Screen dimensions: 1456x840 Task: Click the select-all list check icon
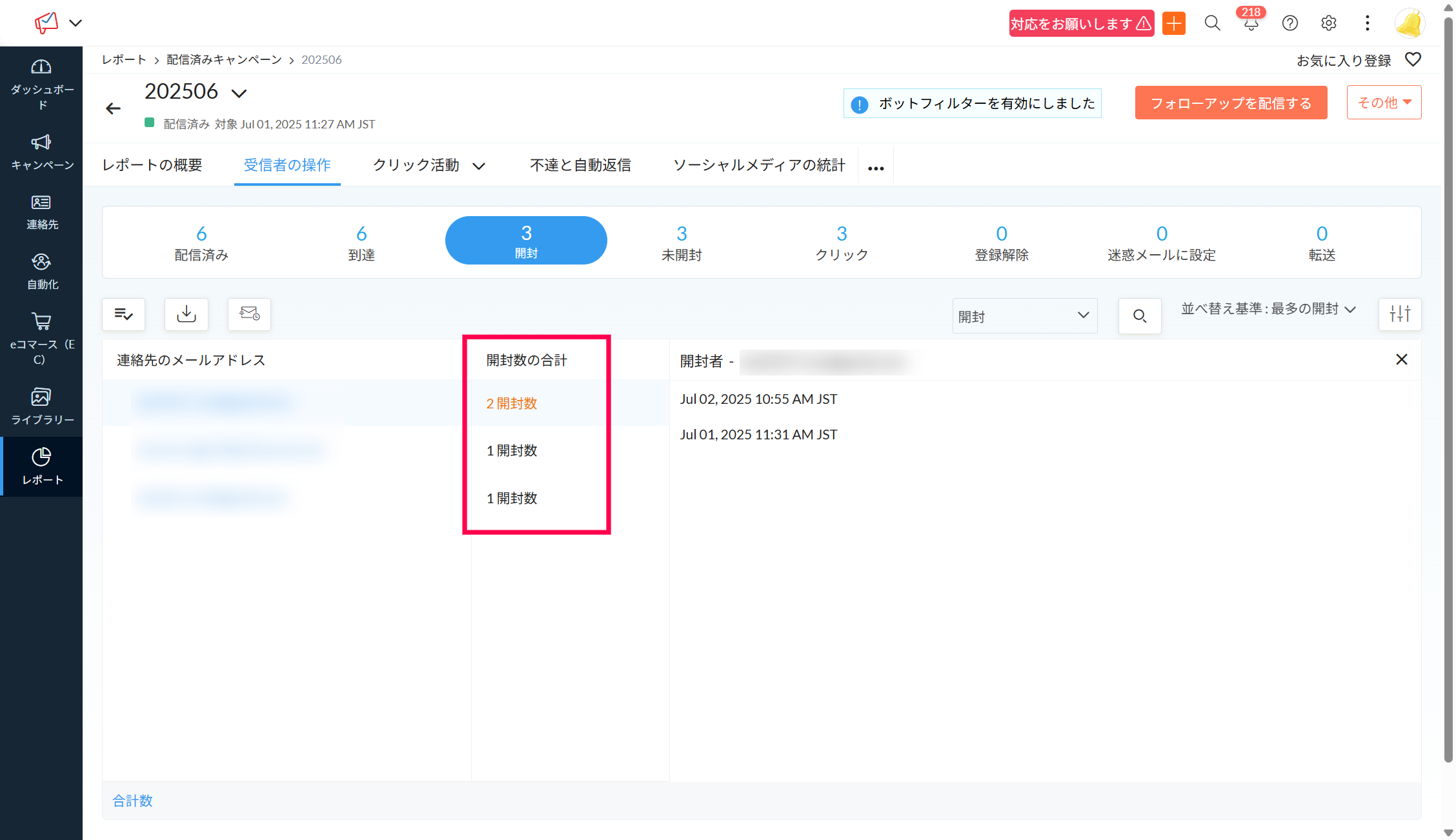coord(123,314)
